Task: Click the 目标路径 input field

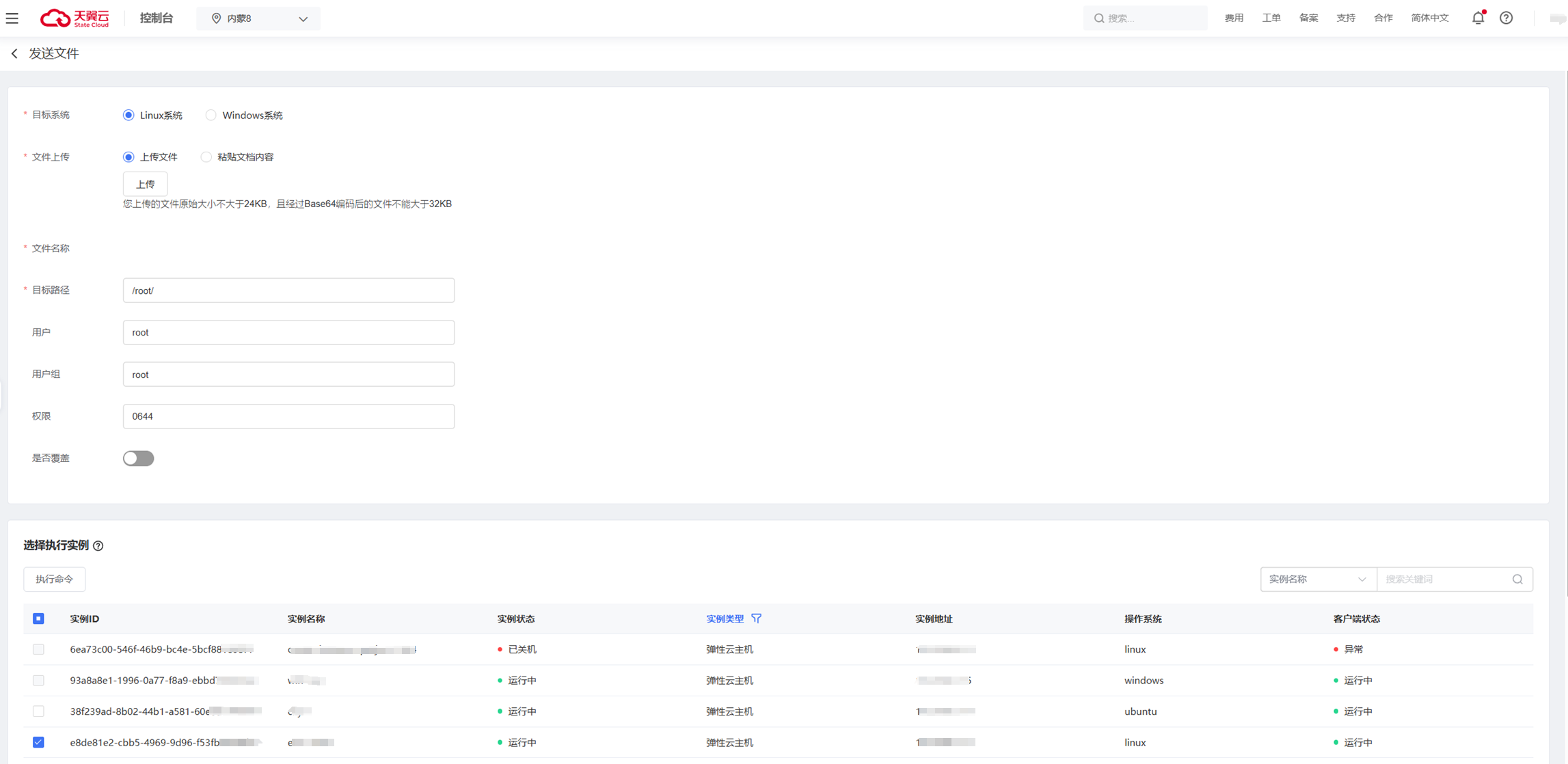Action: coord(288,290)
